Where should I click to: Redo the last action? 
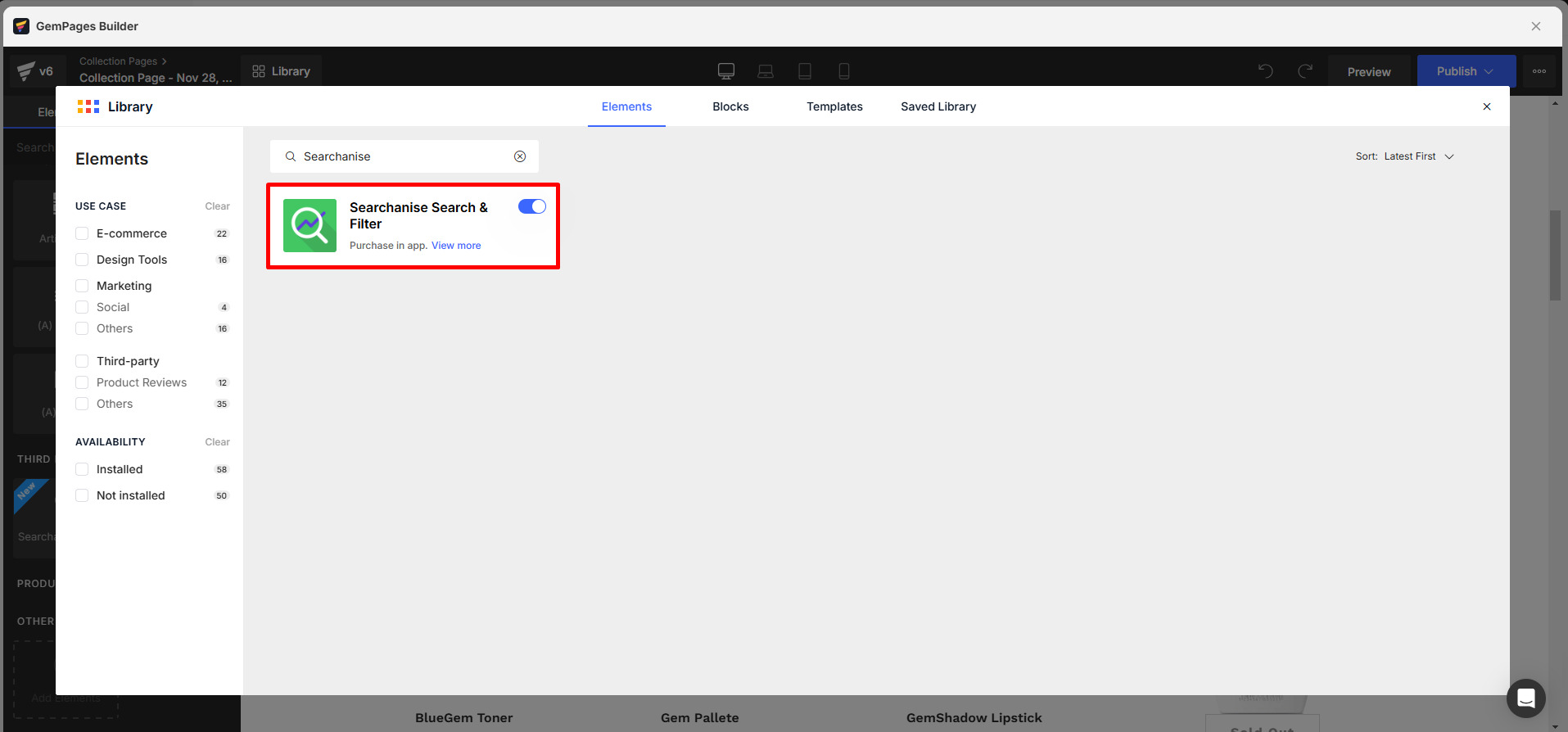tap(1305, 71)
